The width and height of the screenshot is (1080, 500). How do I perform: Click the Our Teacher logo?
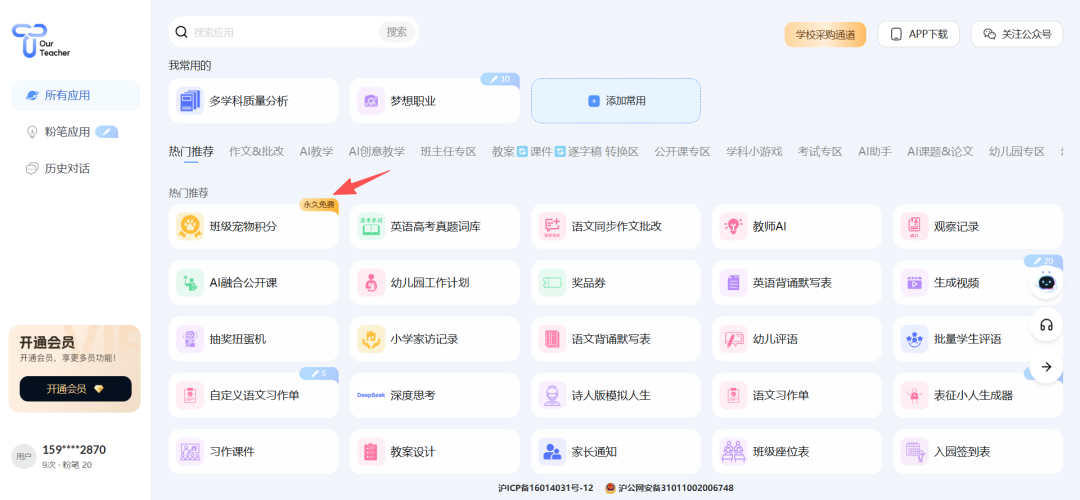[41, 40]
